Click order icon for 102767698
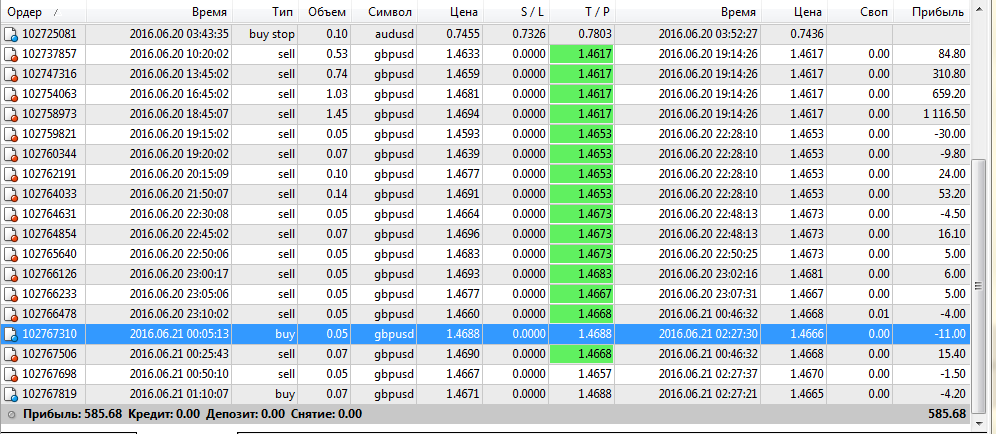Viewport: 996px width, 434px height. coord(11,374)
